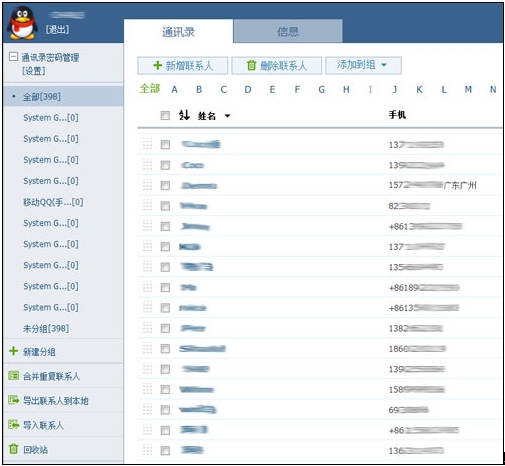Check the box for the 广东广州 contact
The width and height of the screenshot is (505, 466).
165,185
